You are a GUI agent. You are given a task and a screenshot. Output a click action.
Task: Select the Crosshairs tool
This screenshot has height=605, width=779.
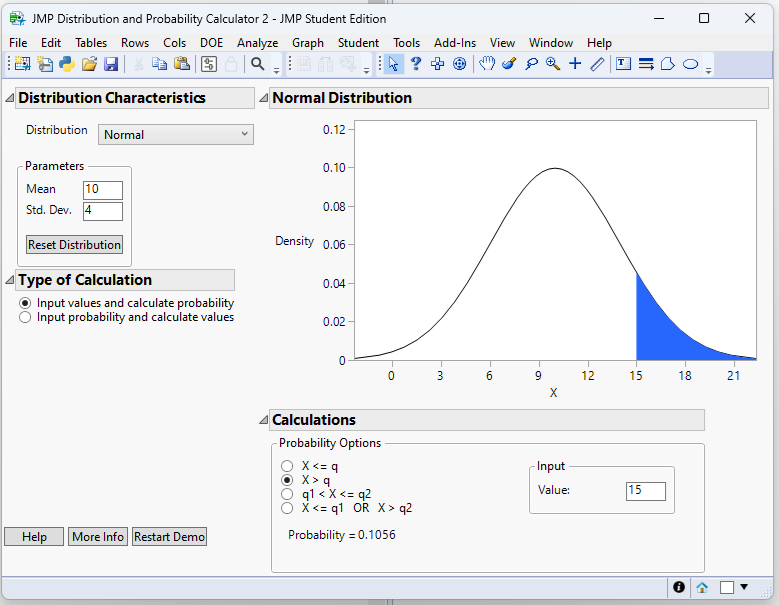575,64
